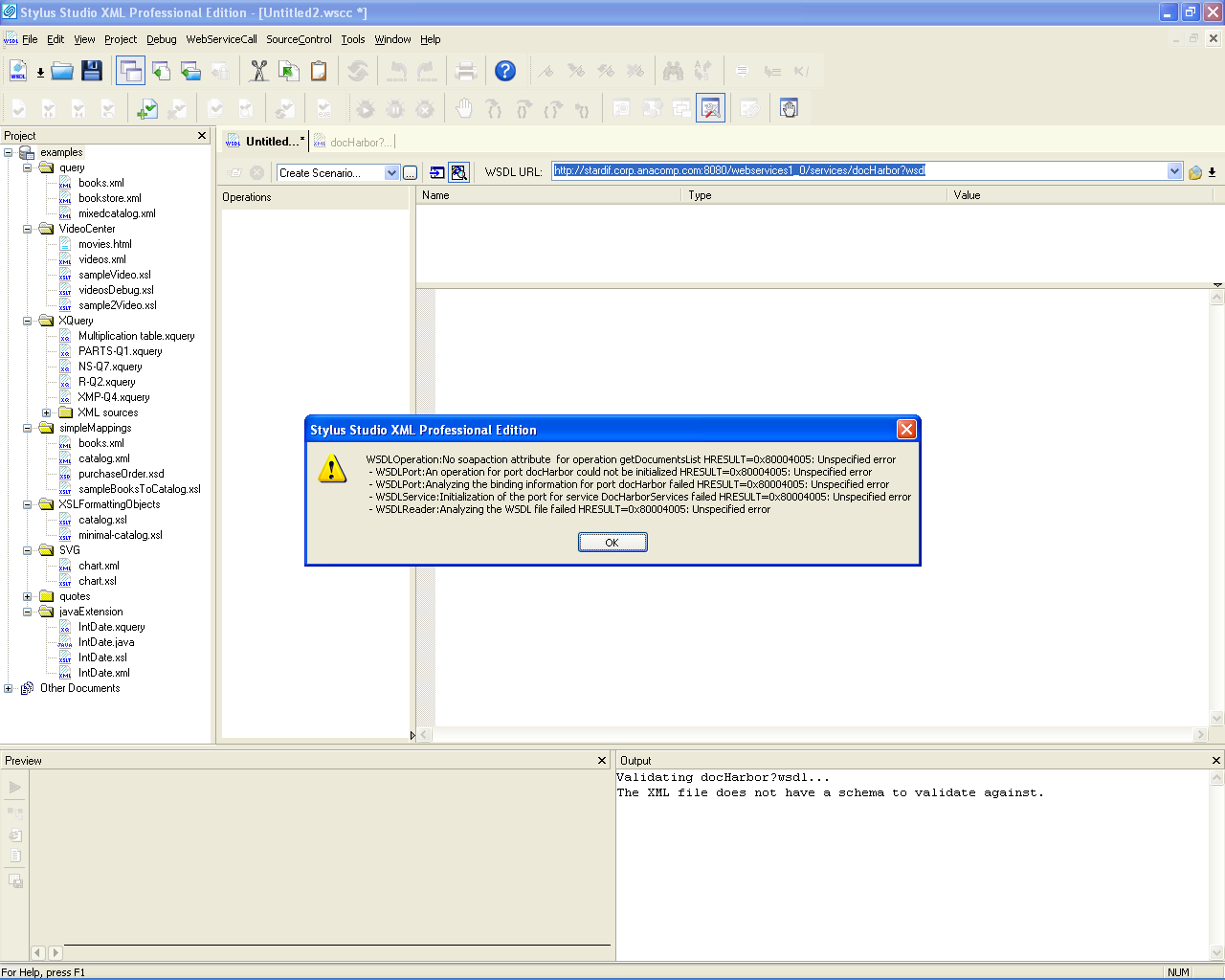Click inside the WSDL URL text field
Screen dimensions: 1225x980
pos(861,171)
